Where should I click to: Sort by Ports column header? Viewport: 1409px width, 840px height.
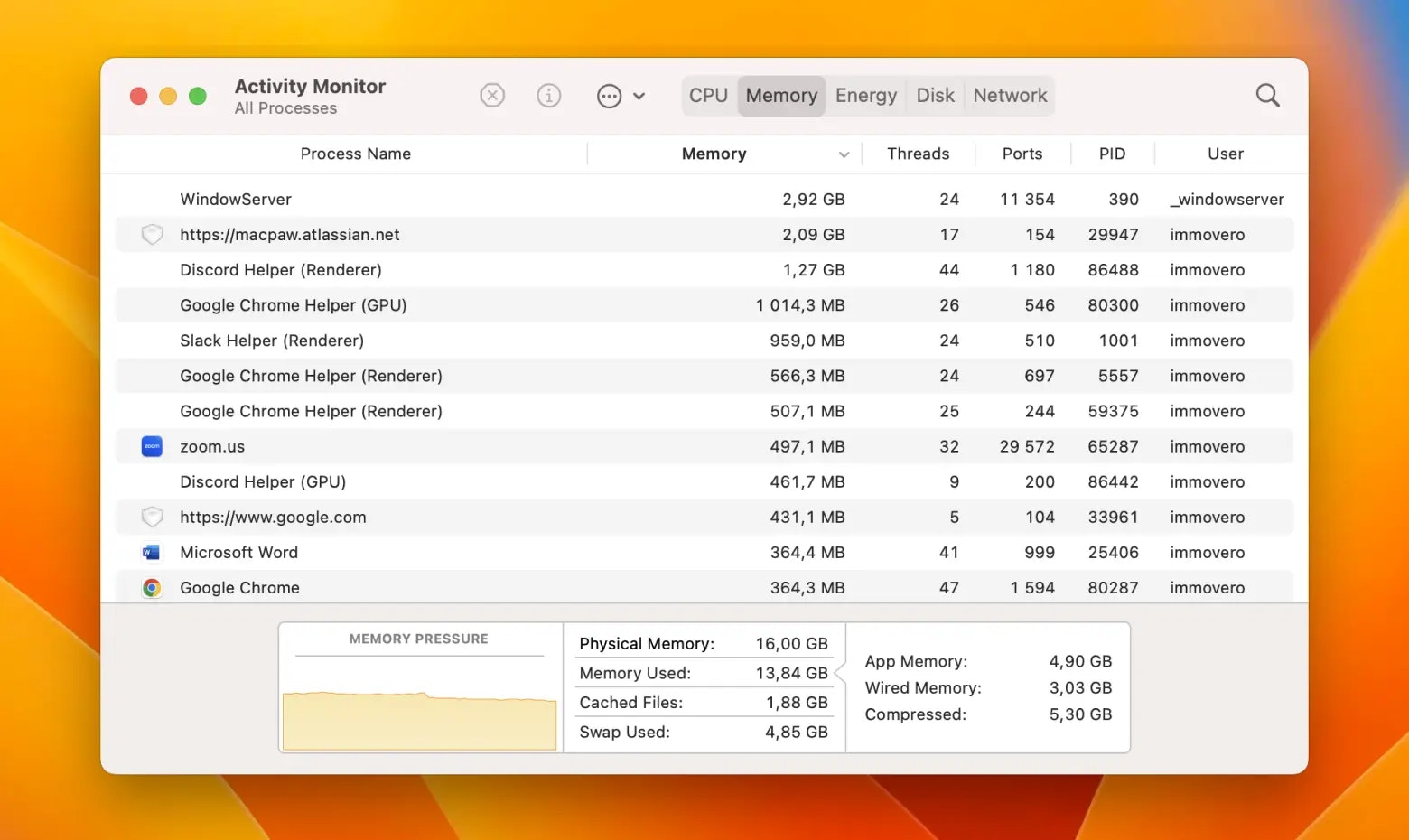(1022, 154)
